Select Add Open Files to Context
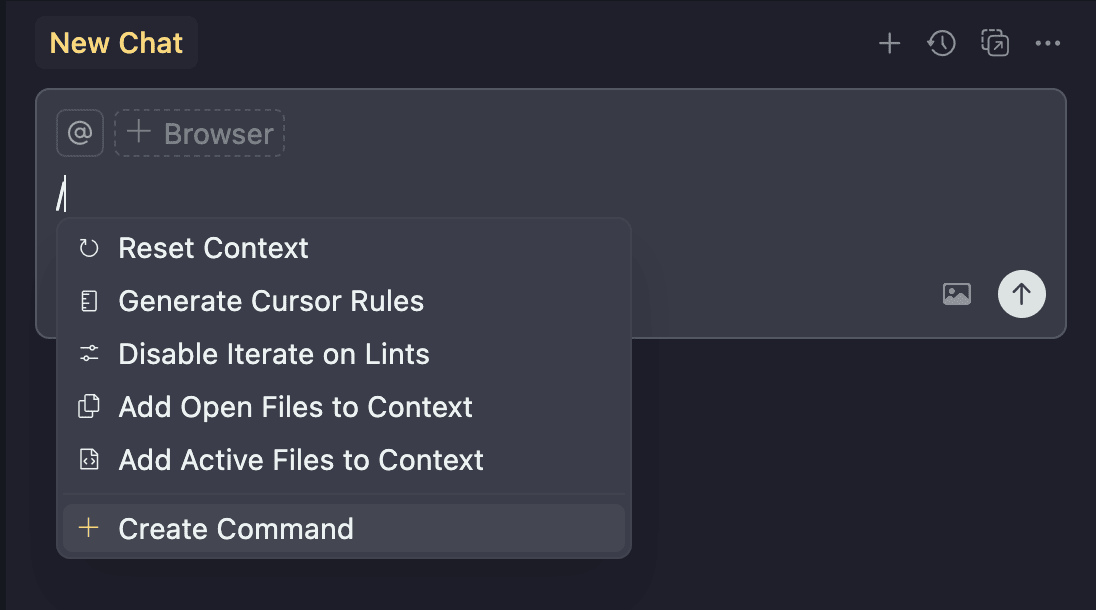This screenshot has width=1096, height=610. pyautogui.click(x=296, y=406)
